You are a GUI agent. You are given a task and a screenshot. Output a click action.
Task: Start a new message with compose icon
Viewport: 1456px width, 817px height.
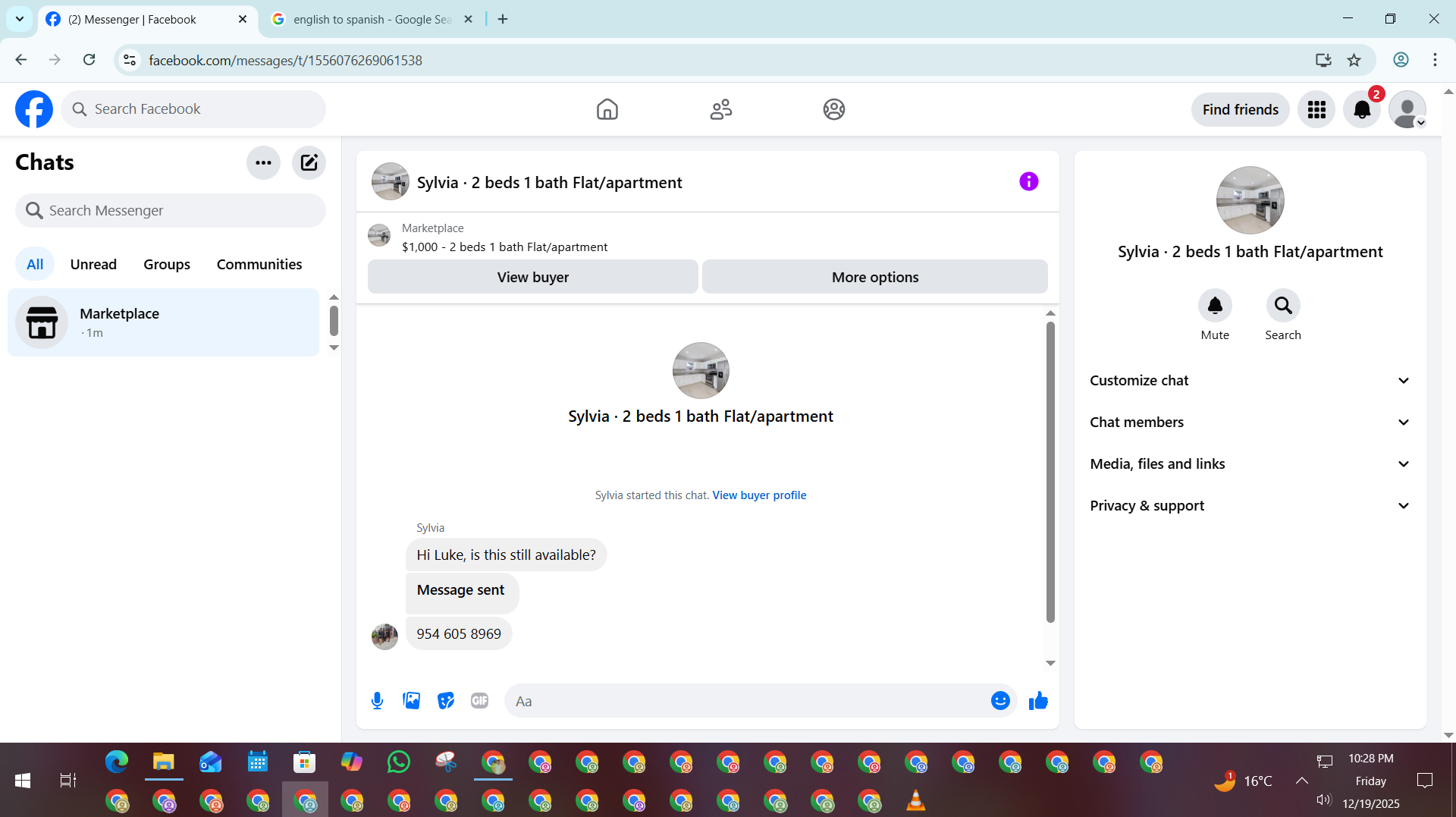point(309,162)
